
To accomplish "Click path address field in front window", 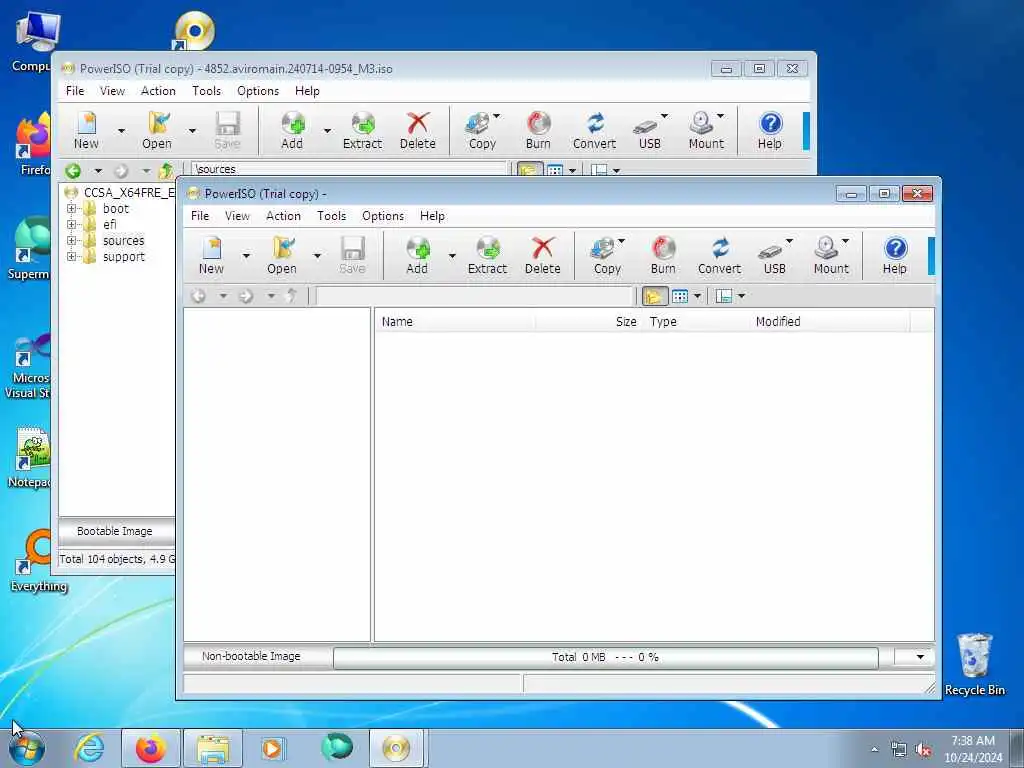I will pos(475,296).
